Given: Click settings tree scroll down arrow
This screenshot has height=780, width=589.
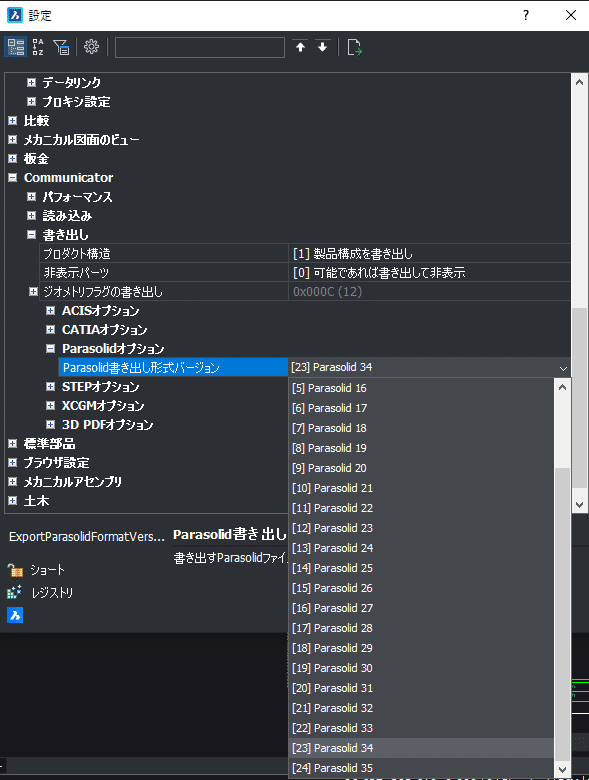Looking at the screenshot, I should pos(579,504).
